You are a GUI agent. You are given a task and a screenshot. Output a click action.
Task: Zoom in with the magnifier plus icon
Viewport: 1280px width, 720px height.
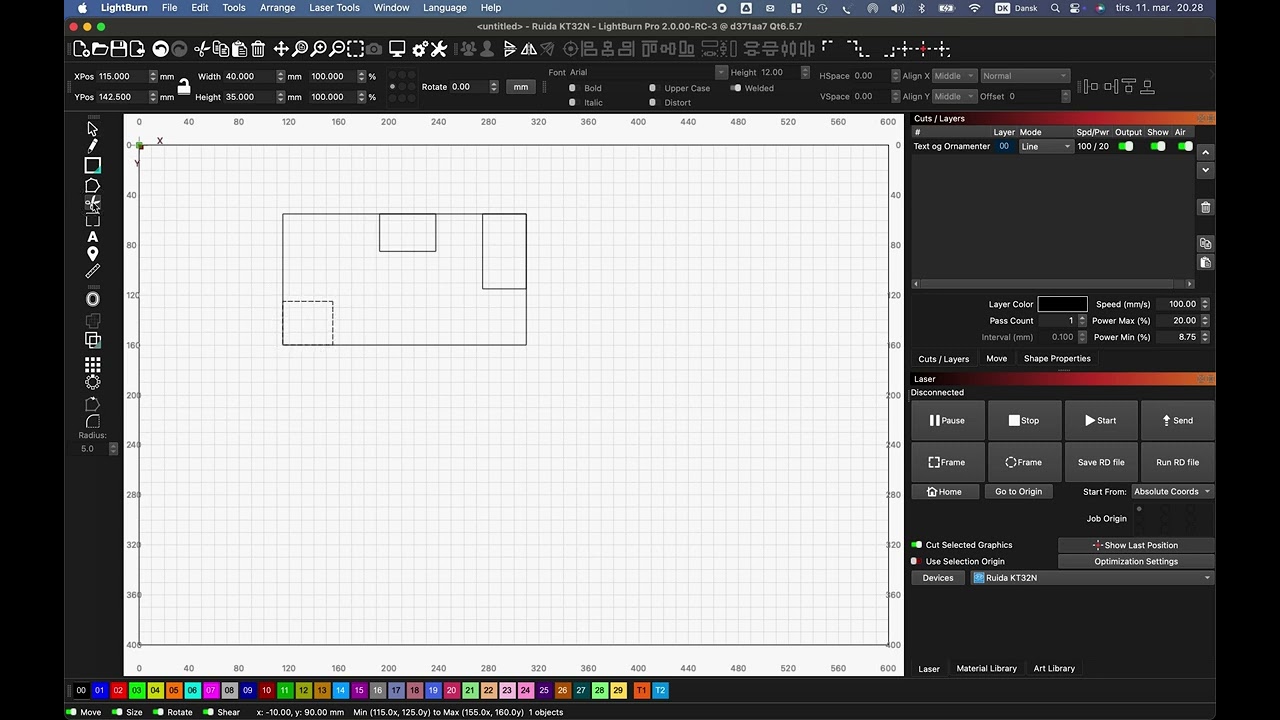coord(319,49)
